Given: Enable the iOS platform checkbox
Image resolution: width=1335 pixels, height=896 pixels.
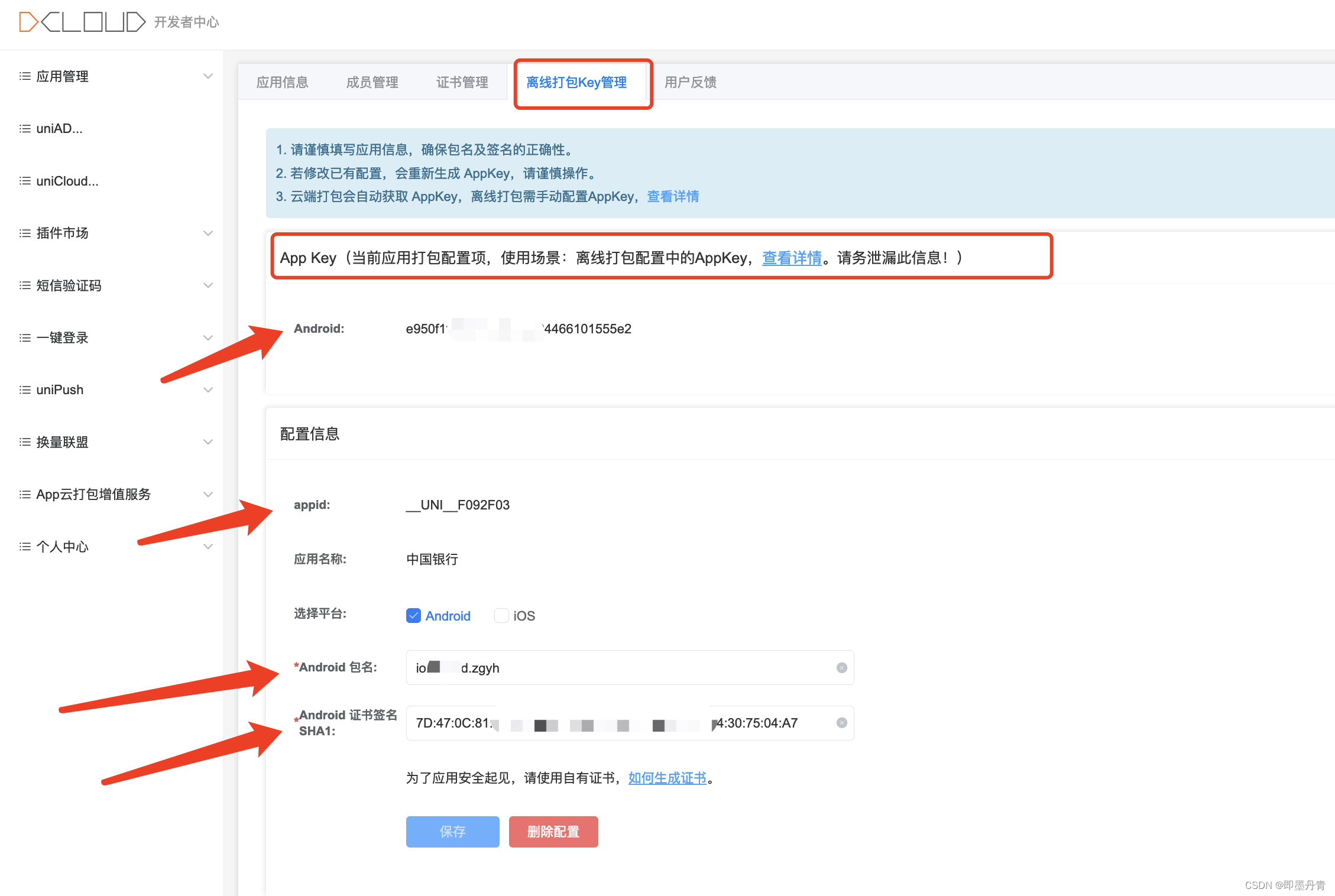Looking at the screenshot, I should click(501, 616).
